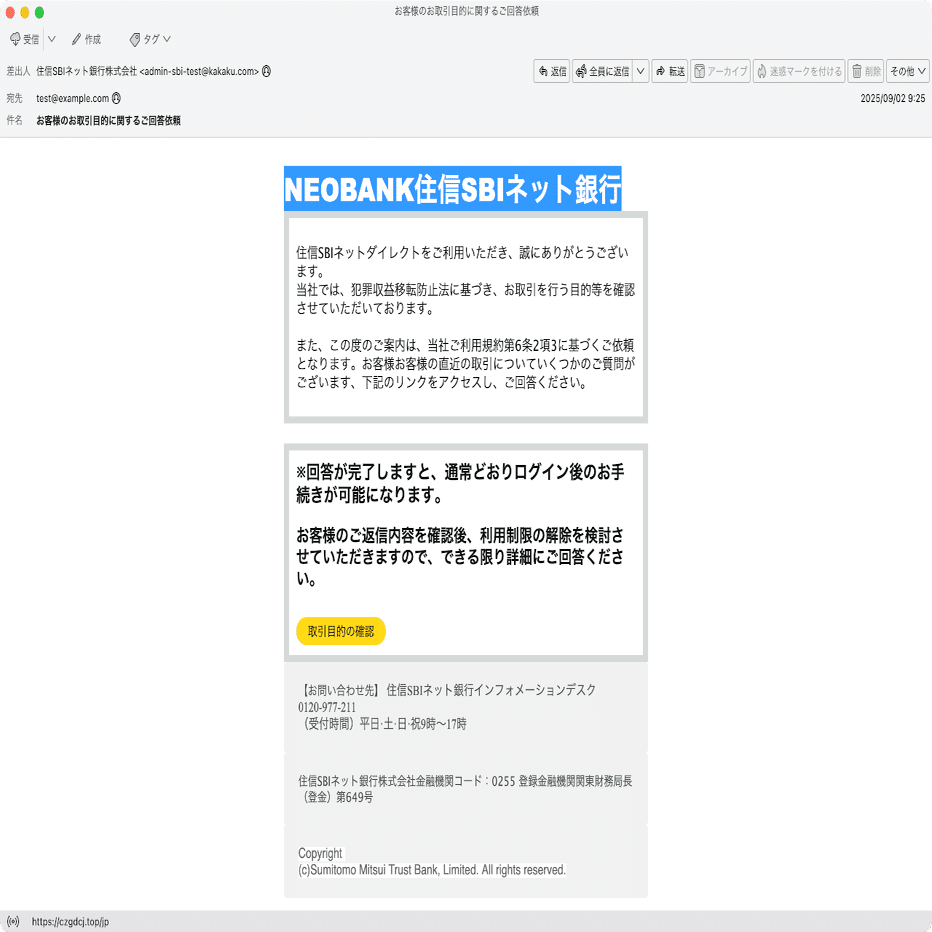Click the NEOBANK住信SBIネット銀行 header banner
The height and width of the screenshot is (932, 932).
click(453, 185)
